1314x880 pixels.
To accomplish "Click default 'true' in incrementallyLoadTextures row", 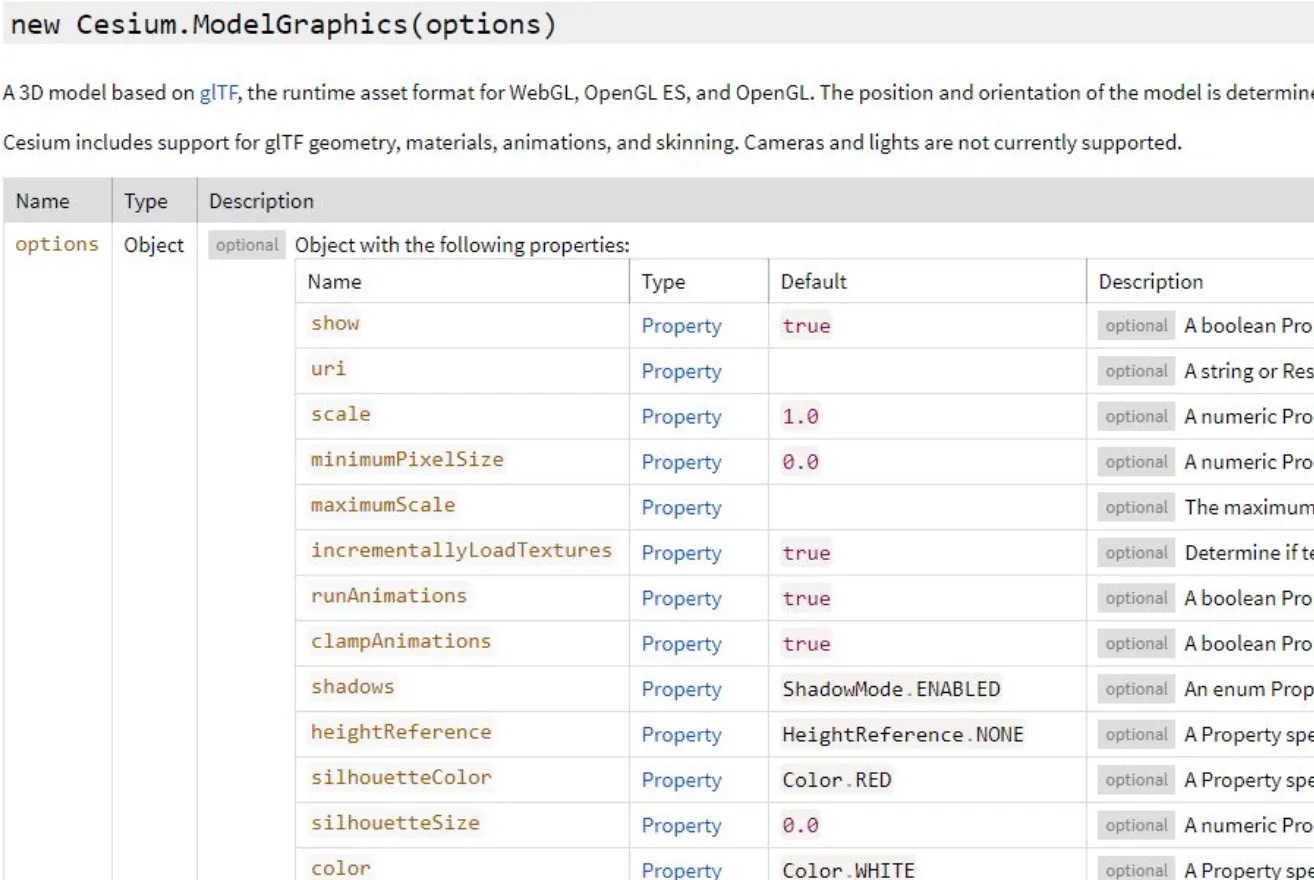I will point(807,553).
